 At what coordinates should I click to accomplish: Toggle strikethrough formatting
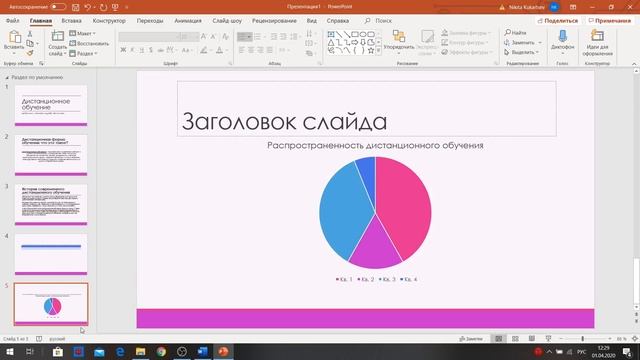160,50
